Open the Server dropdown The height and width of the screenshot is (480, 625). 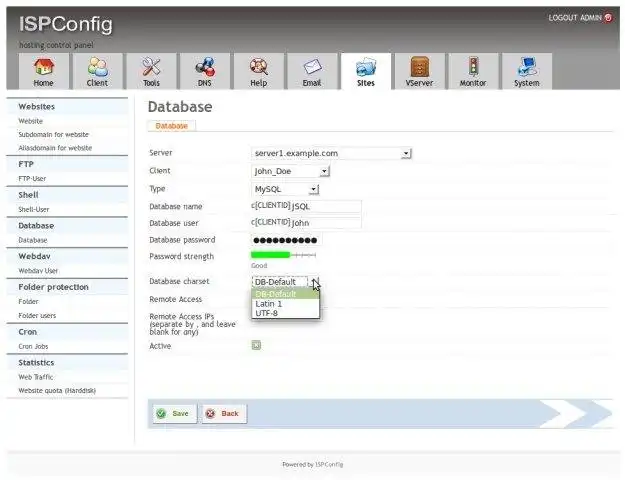331,153
